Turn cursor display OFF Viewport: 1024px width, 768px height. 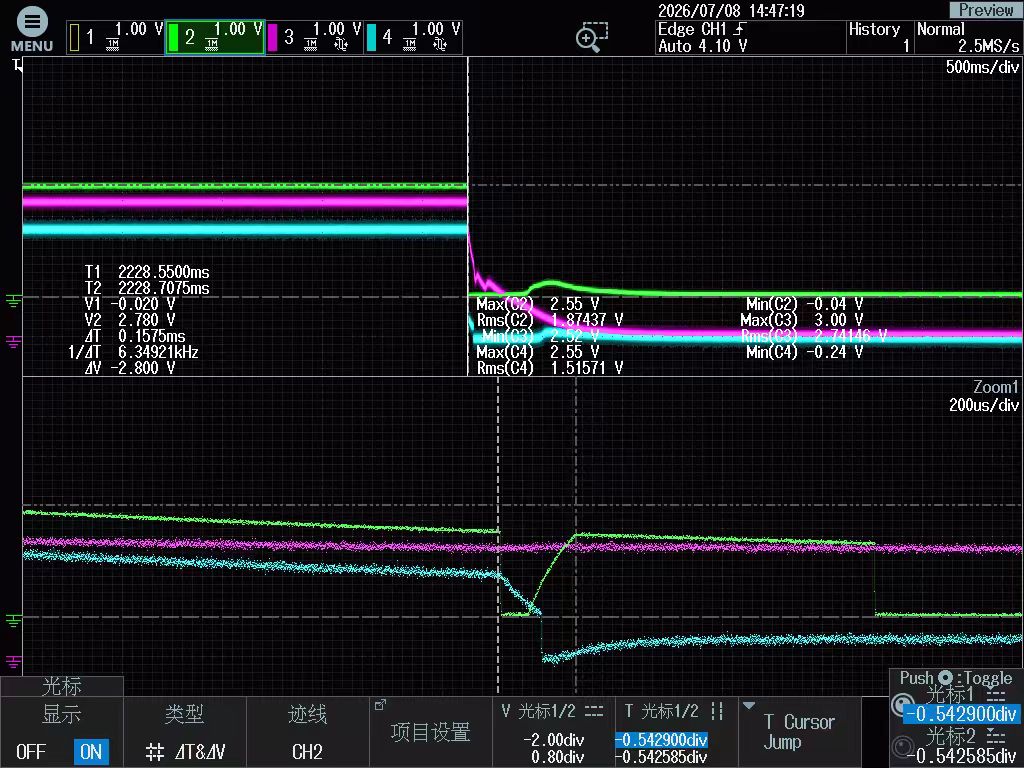(31, 752)
